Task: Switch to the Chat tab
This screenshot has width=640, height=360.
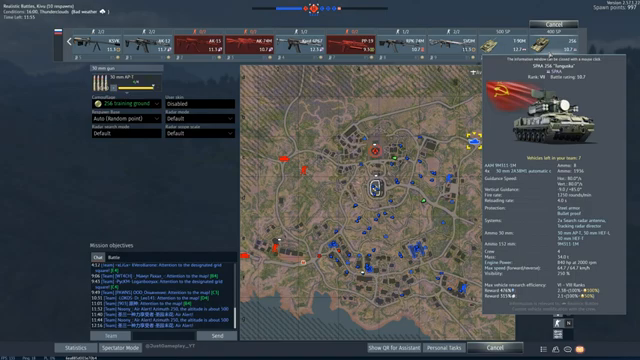Action: coord(98,257)
